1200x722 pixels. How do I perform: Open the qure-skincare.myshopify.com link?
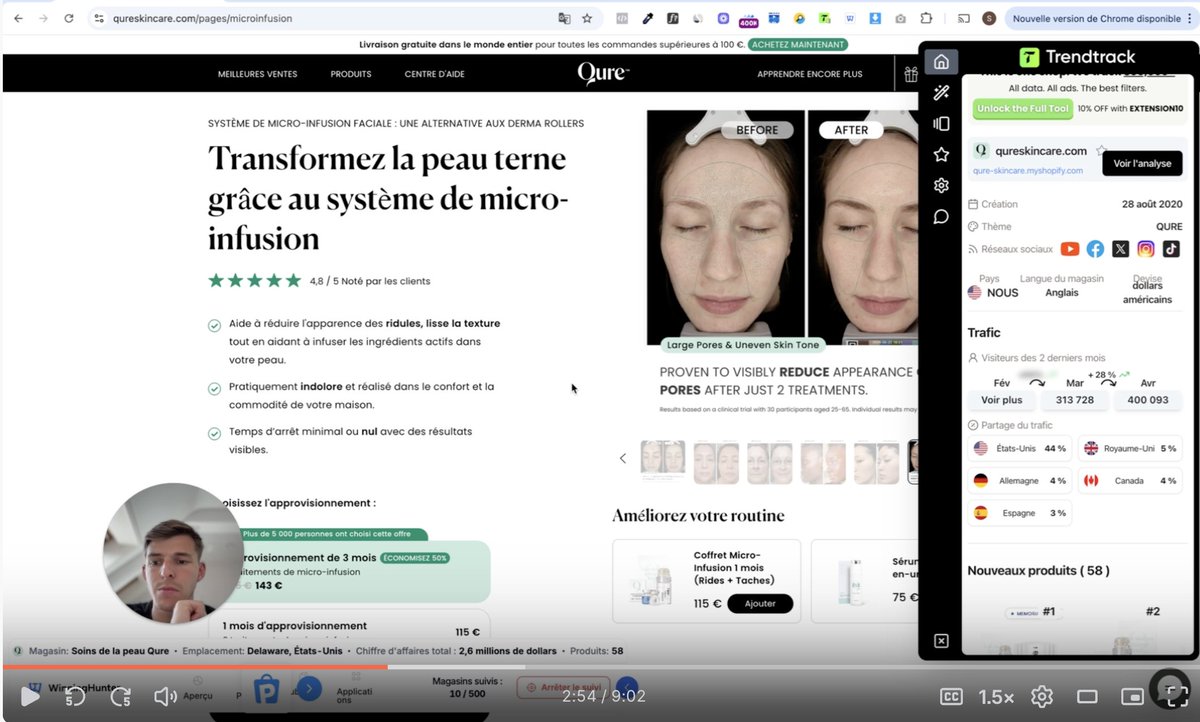click(1028, 171)
